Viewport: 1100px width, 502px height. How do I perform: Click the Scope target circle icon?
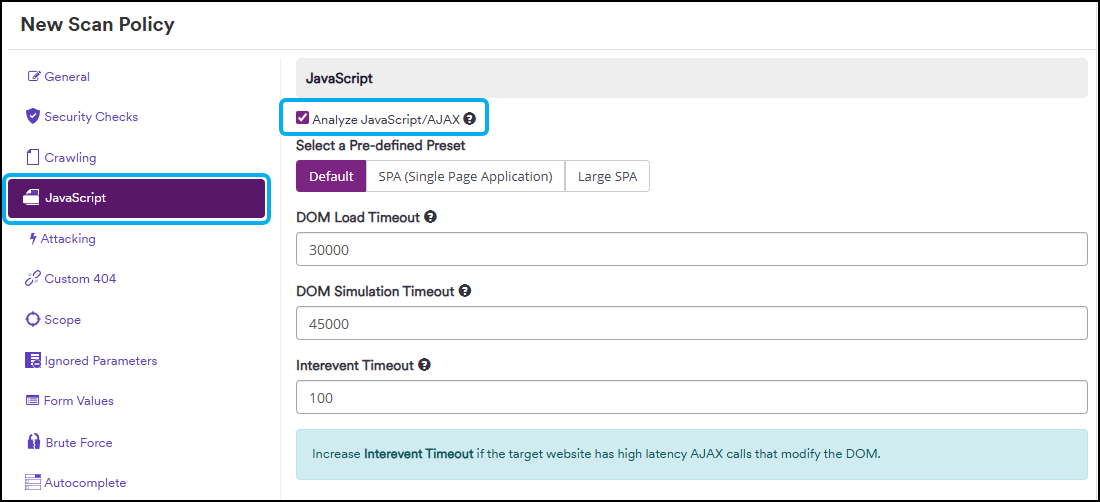(33, 320)
